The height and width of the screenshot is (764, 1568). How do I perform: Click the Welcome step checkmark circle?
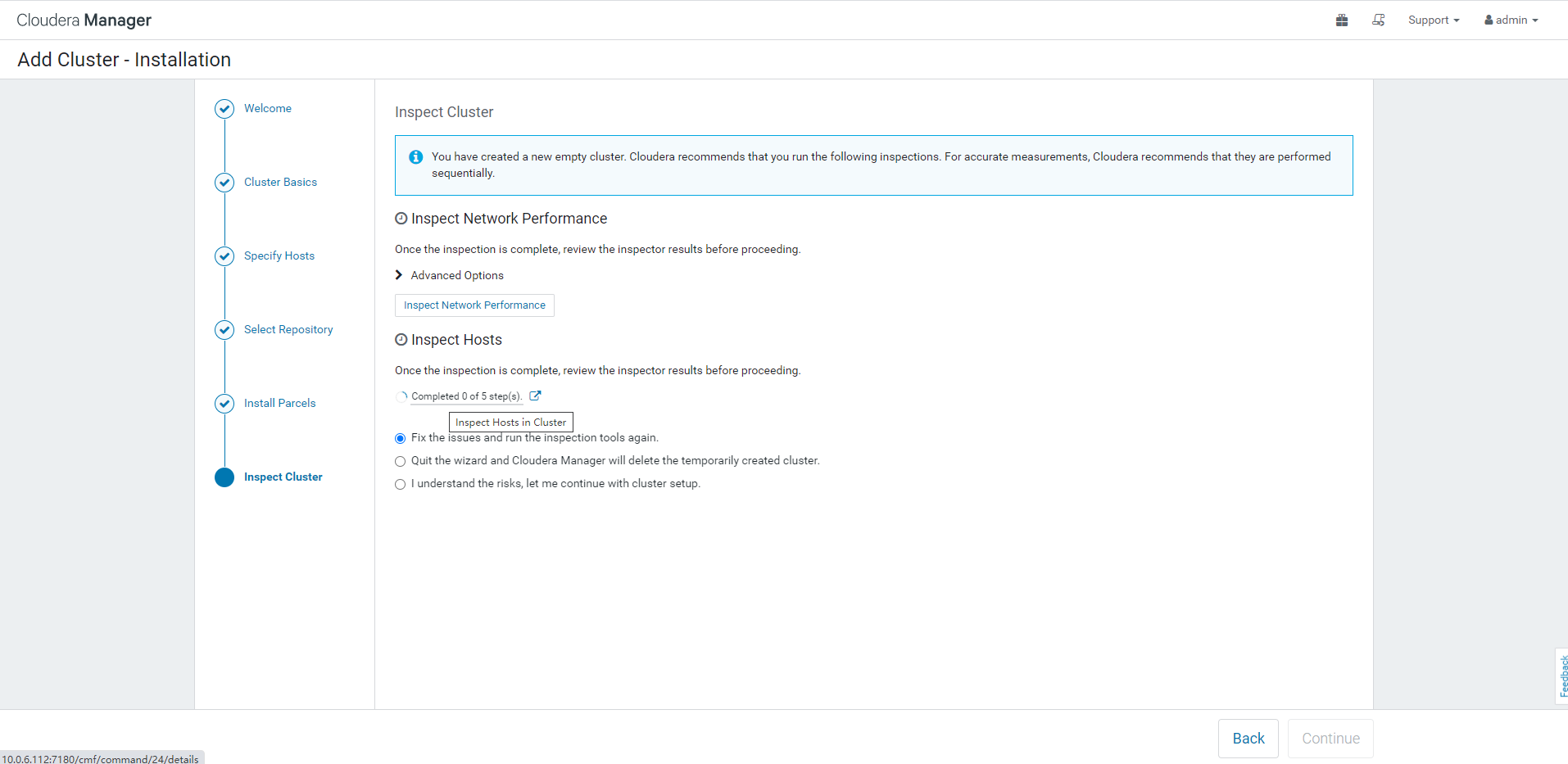(x=224, y=109)
